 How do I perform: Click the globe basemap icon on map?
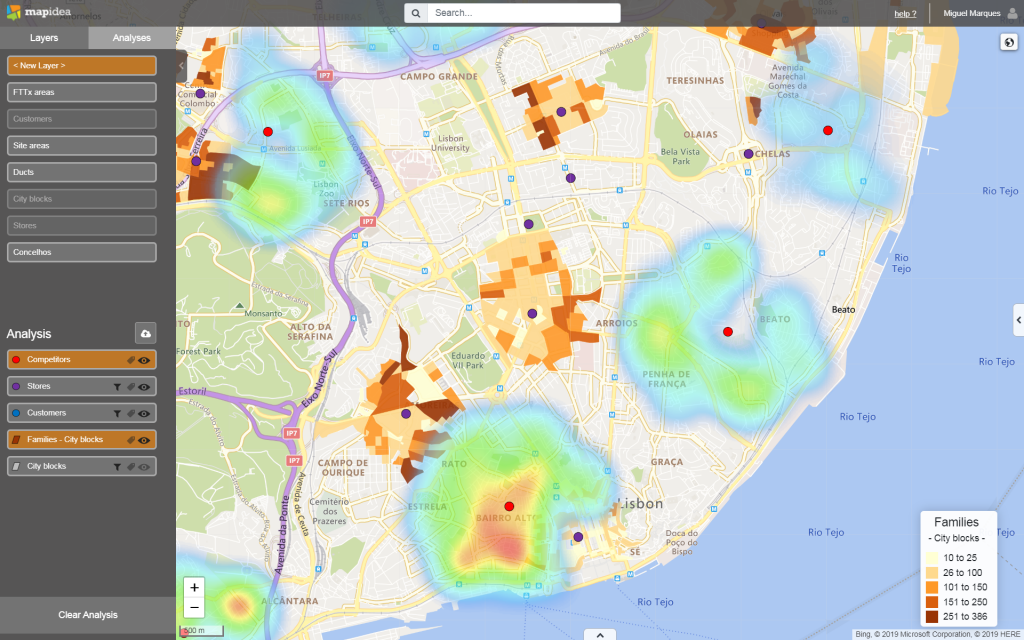click(x=1009, y=42)
